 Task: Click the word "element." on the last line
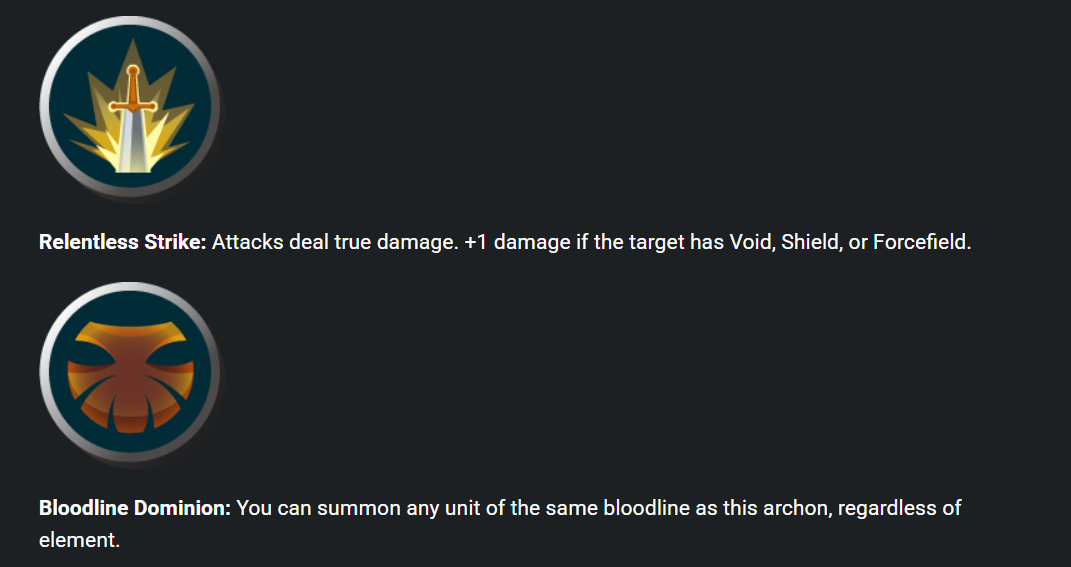79,540
